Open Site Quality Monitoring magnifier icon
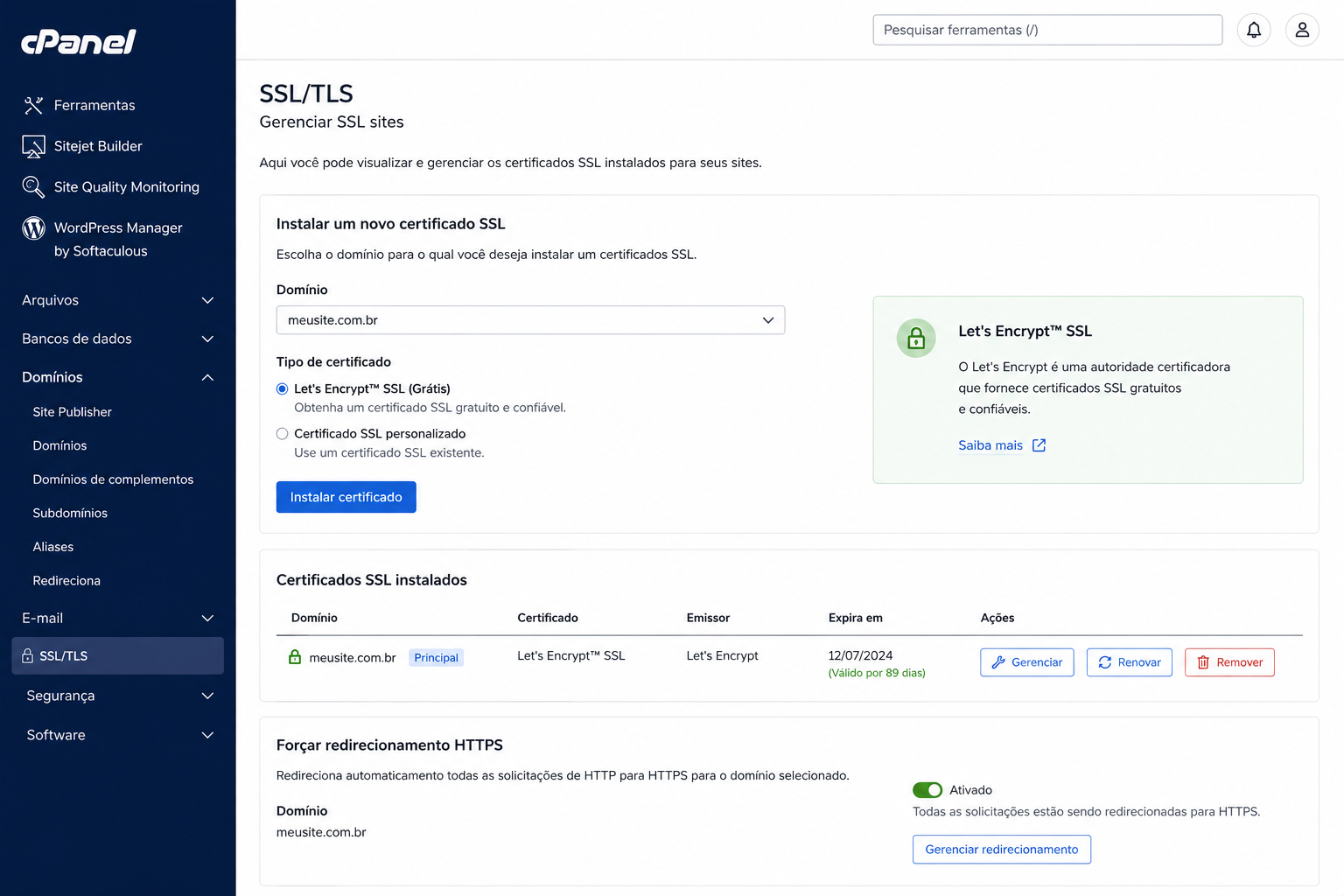Image resolution: width=1344 pixels, height=896 pixels. [x=33, y=186]
